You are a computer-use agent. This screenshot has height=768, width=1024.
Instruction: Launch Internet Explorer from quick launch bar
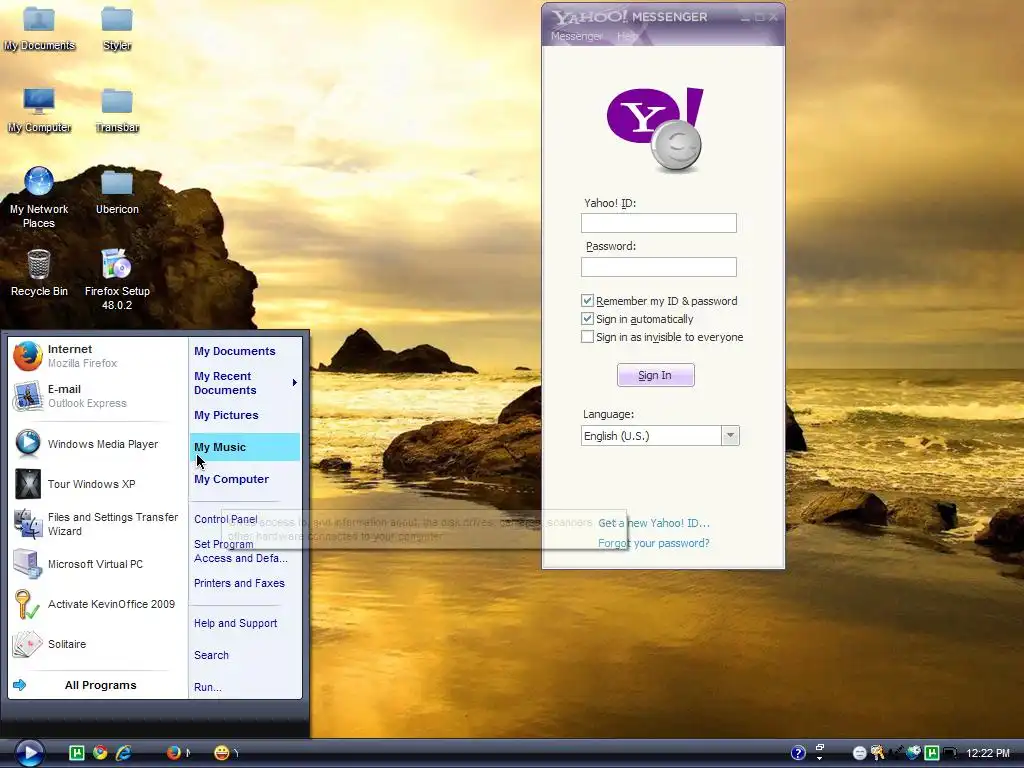click(123, 753)
